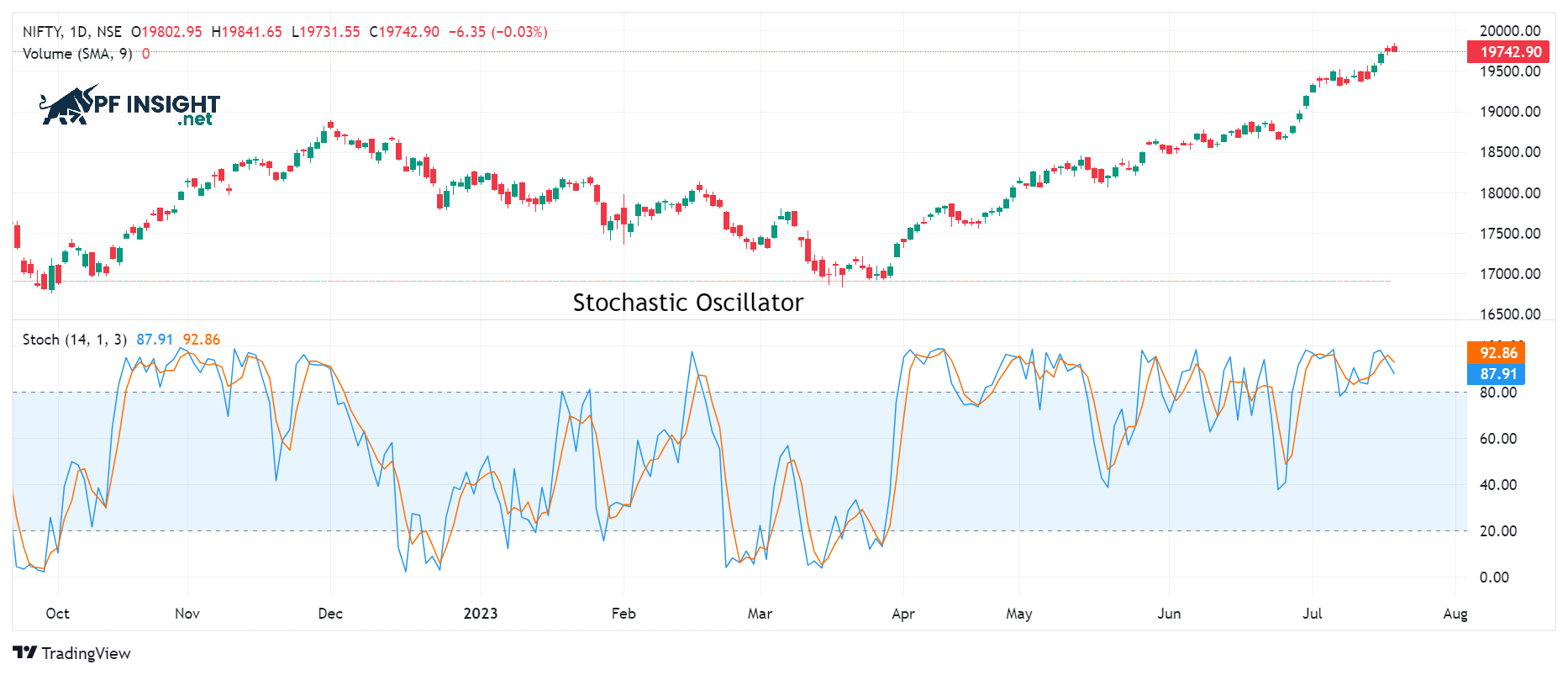This screenshot has height=675, width=1568.
Task: Click the TradingView text link
Action: (x=86, y=653)
